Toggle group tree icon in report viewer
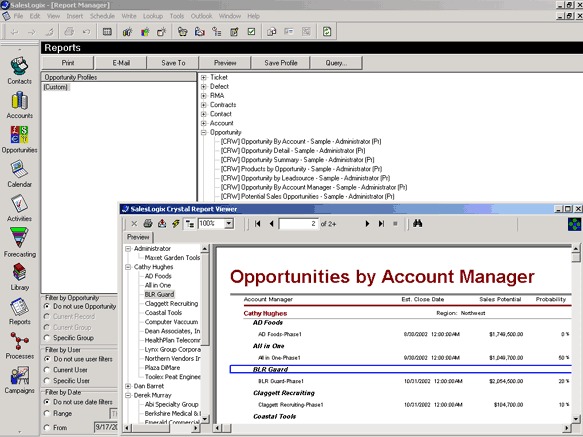 (190, 224)
